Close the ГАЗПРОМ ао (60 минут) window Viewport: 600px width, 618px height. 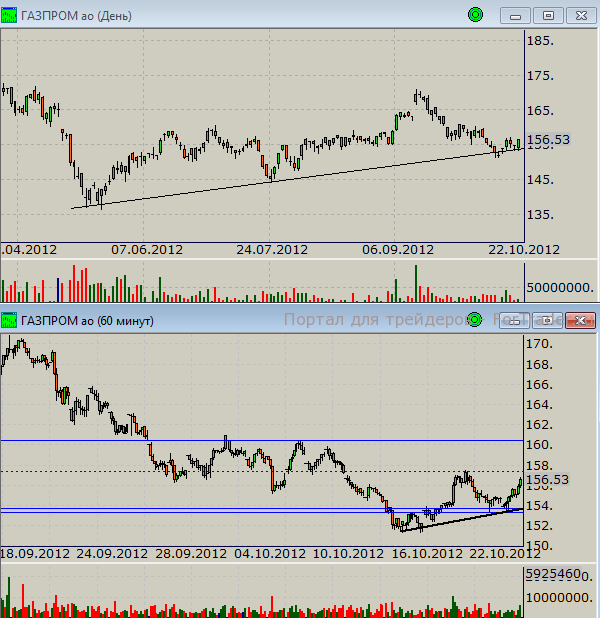[x=580, y=321]
